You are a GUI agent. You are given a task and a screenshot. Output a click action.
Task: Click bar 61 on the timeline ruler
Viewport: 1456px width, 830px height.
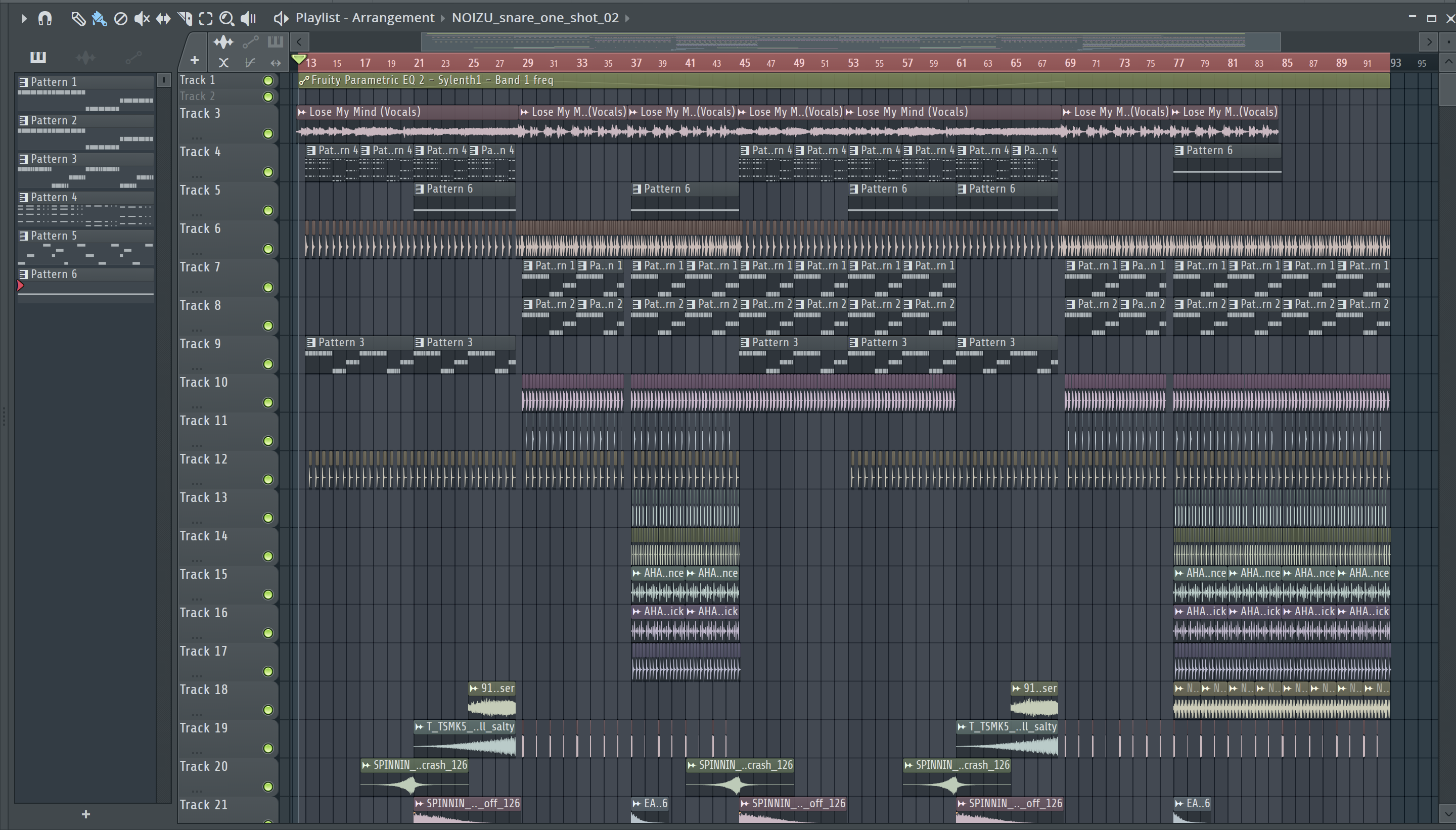coord(961,63)
